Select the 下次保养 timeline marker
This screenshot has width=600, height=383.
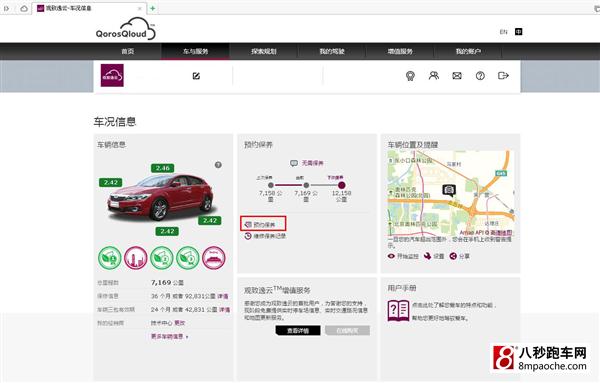pyautogui.click(x=341, y=185)
